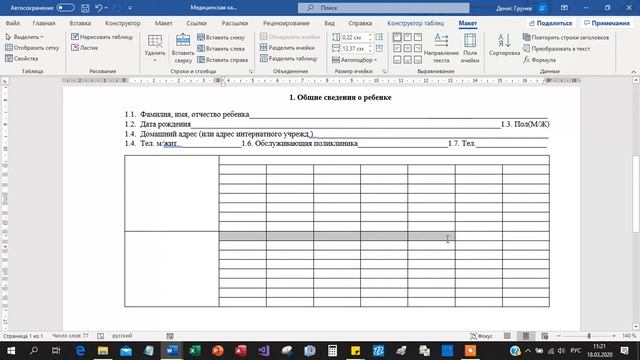
Task: Select Align Bottom Right alignment
Action: [x=418, y=60]
